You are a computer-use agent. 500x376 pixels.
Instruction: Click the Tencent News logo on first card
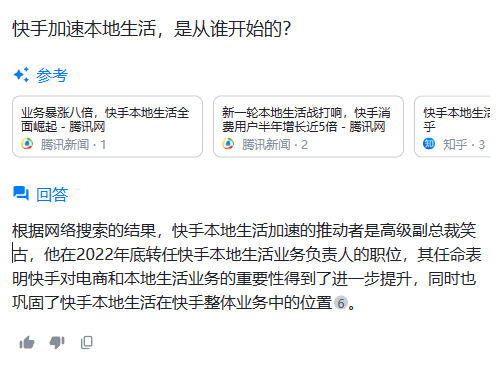27,144
